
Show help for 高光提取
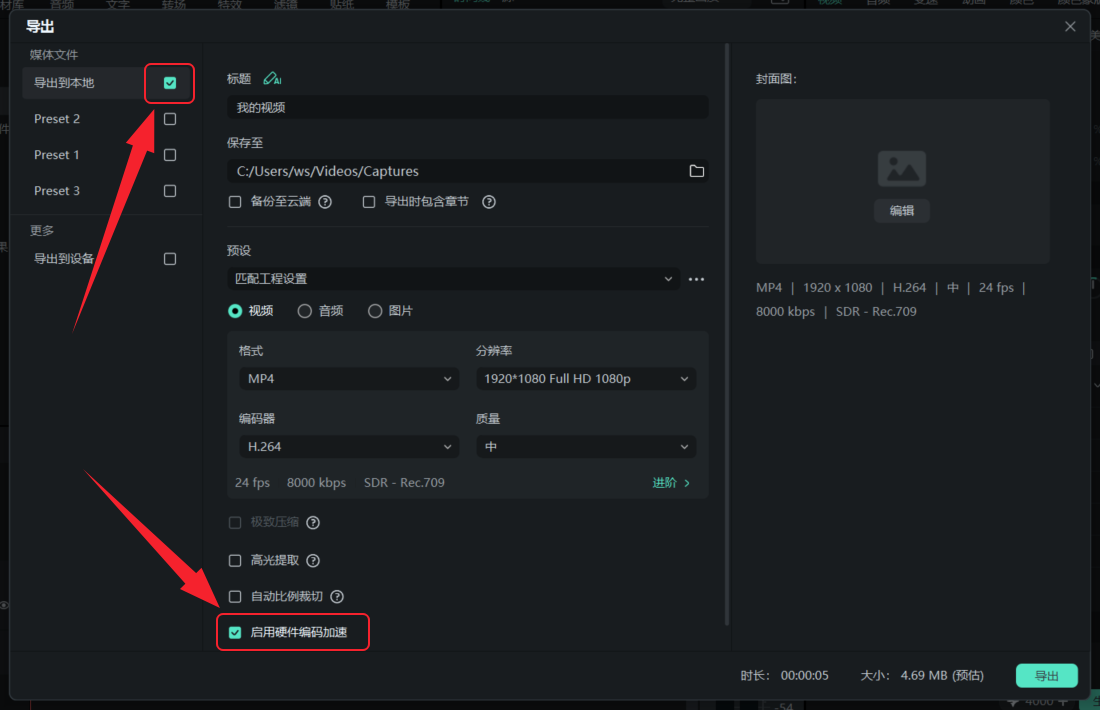tap(313, 561)
